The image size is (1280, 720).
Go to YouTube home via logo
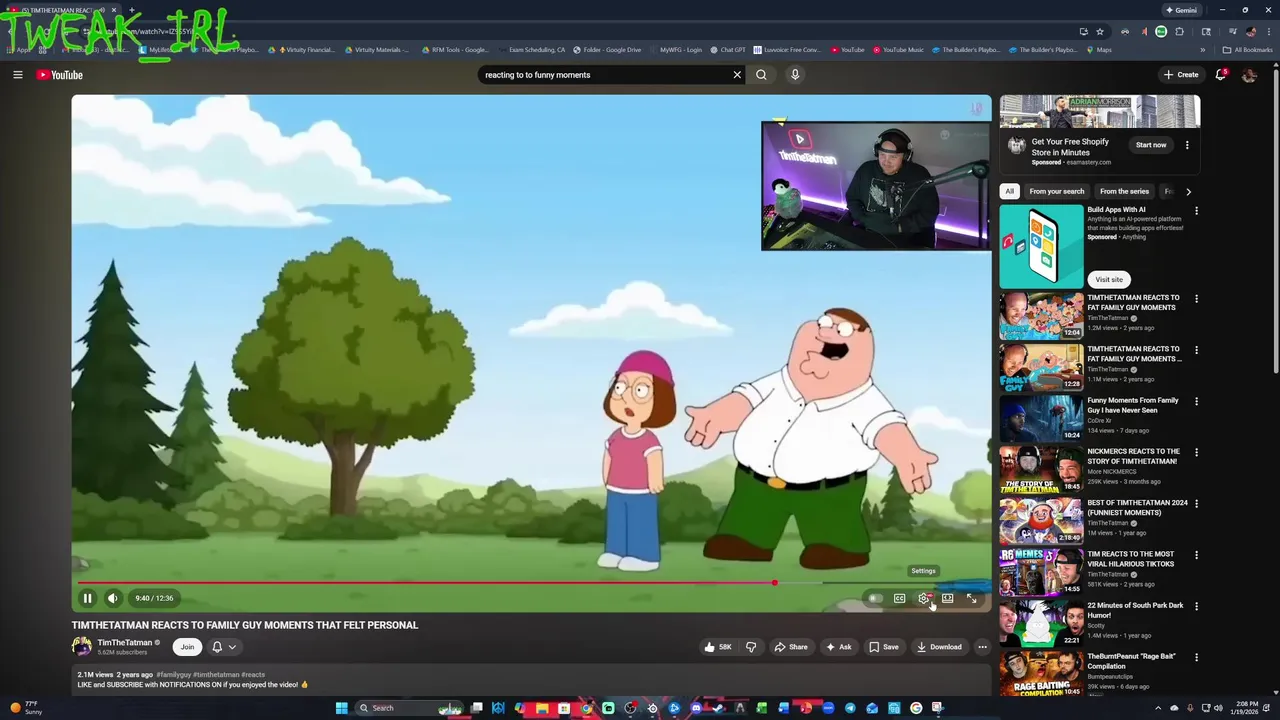(x=60, y=75)
